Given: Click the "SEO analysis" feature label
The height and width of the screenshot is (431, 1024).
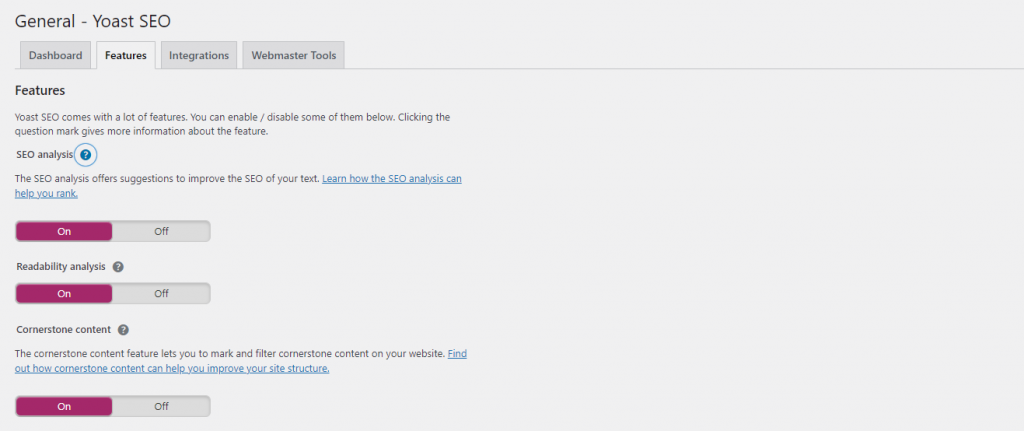Looking at the screenshot, I should pyautogui.click(x=45, y=155).
